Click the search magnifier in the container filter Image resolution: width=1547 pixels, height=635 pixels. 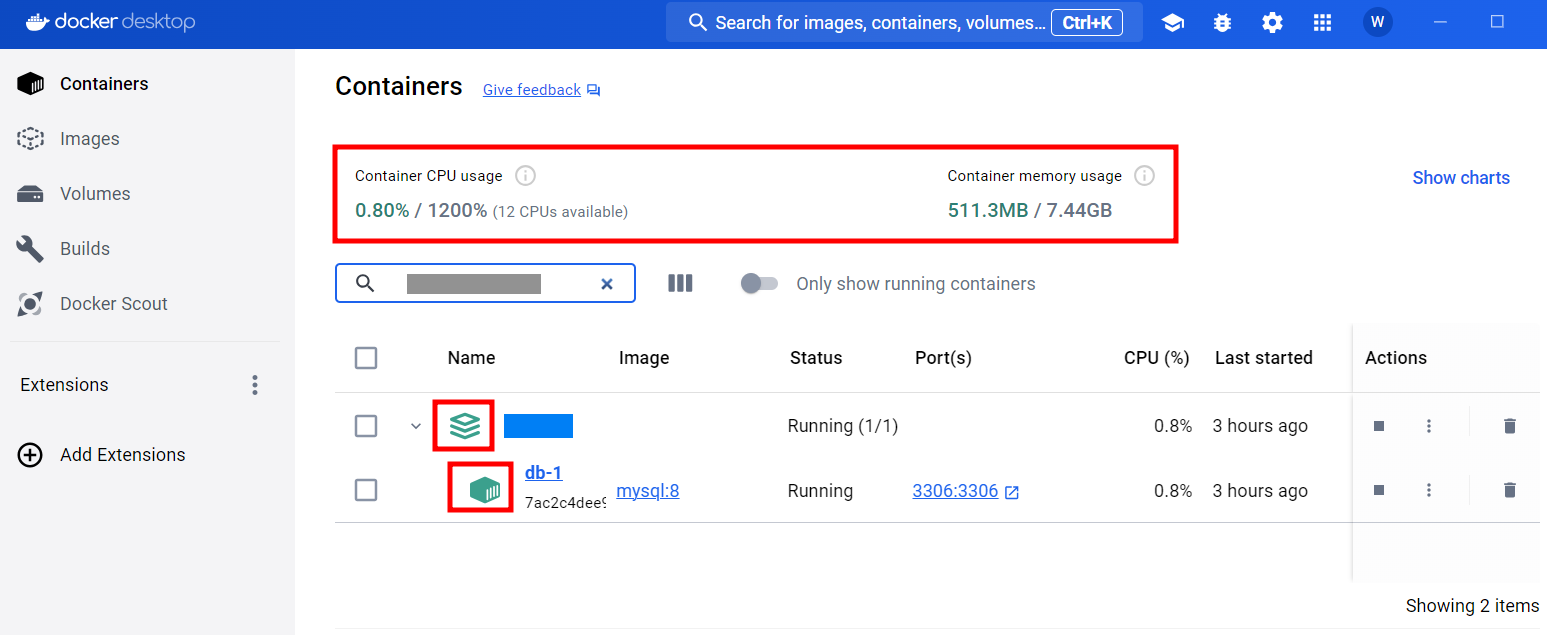365,284
